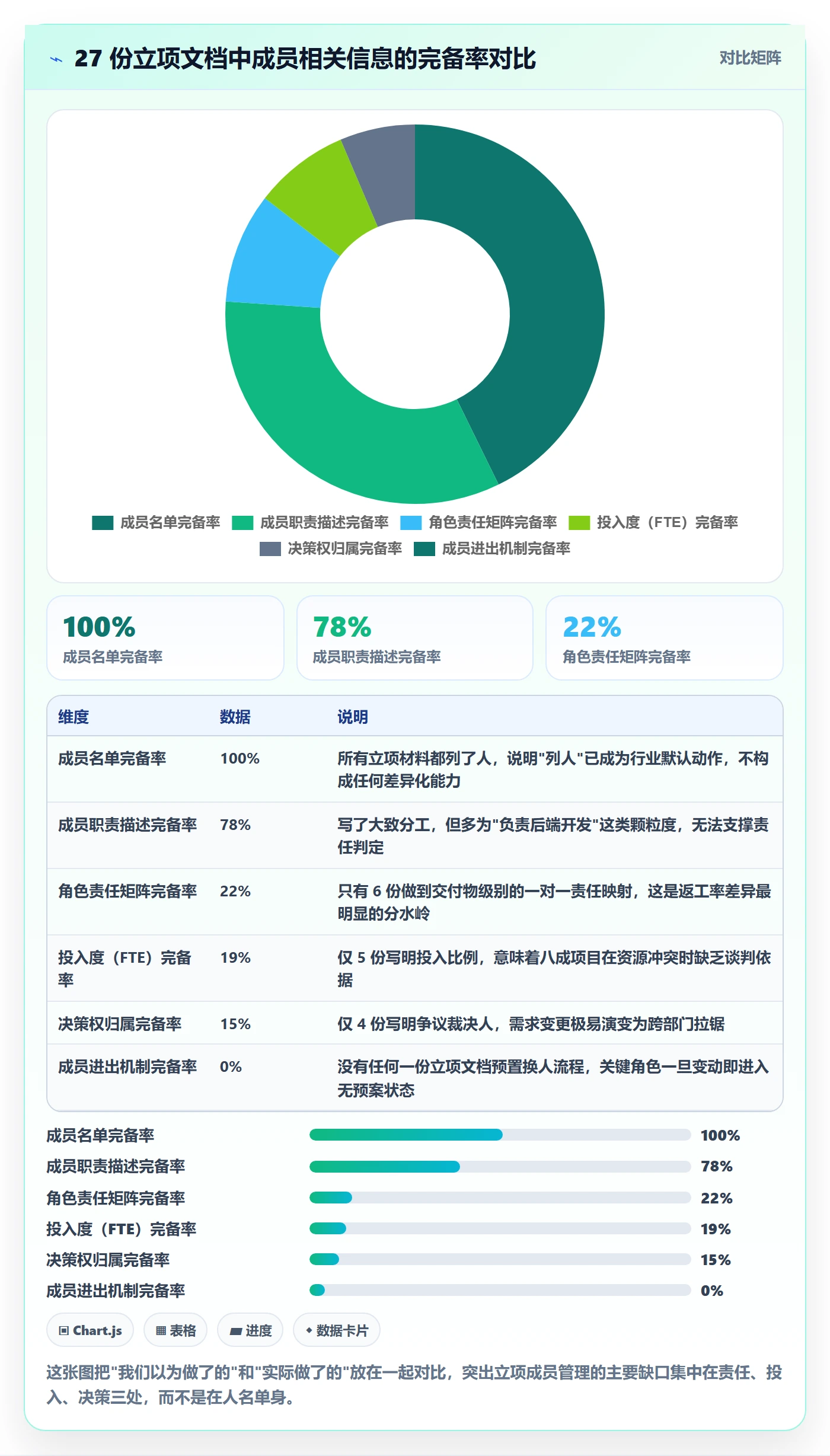The image size is (830, 1456).
Task: Toggle the 成员职责描述完备率 legend swatch
Action: tap(242, 522)
